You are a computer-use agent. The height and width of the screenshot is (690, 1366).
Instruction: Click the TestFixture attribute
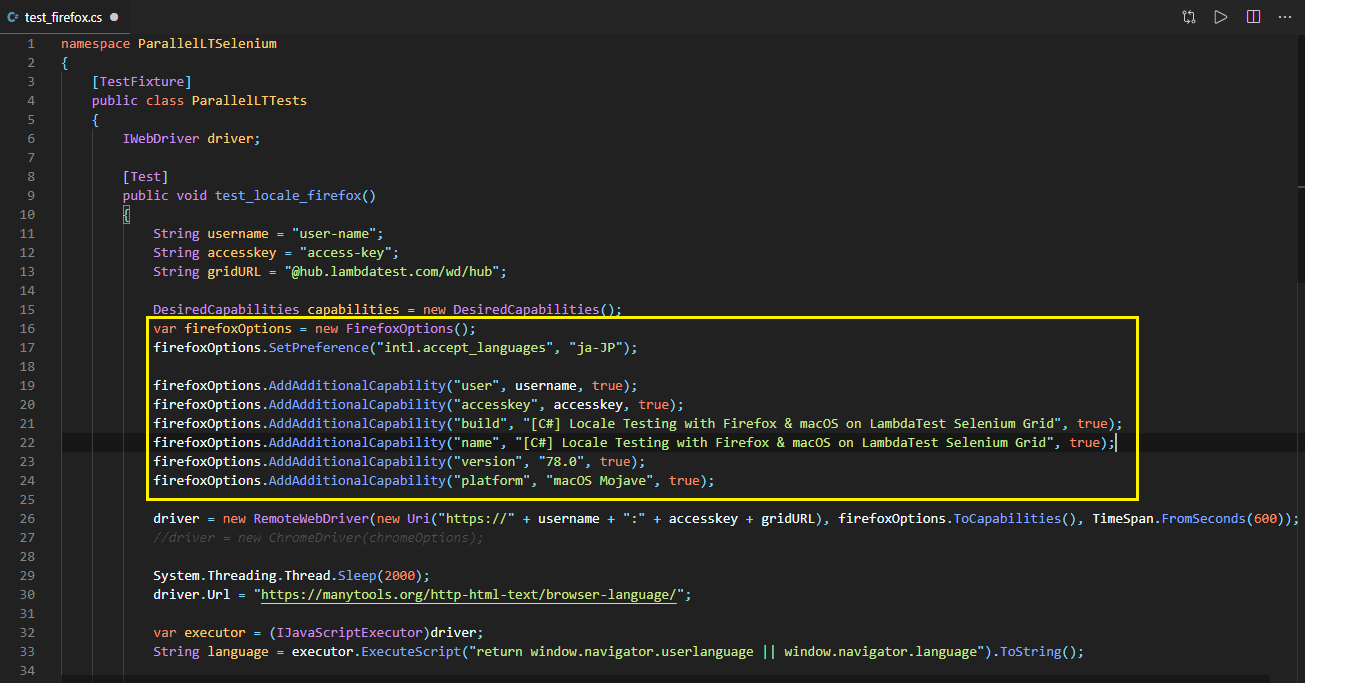(x=141, y=82)
